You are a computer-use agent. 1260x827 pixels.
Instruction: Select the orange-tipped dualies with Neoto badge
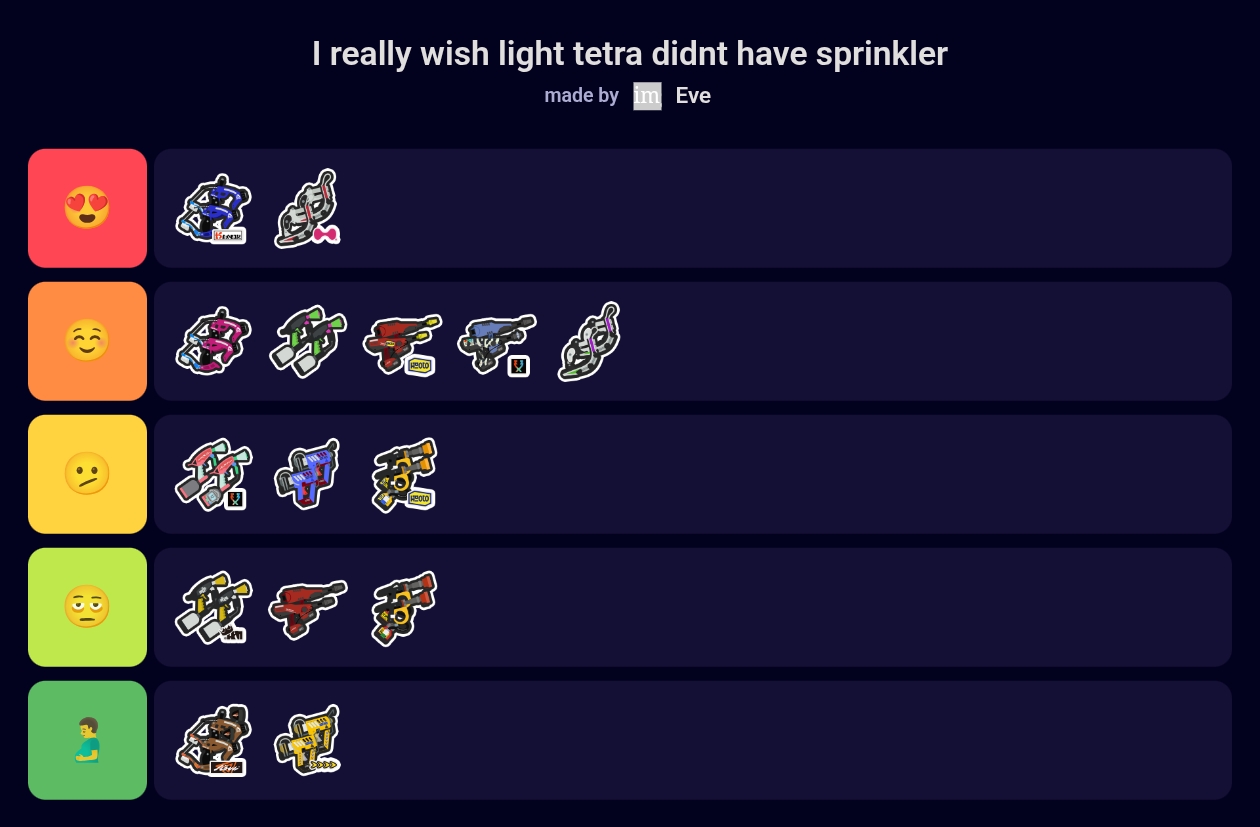[402, 474]
